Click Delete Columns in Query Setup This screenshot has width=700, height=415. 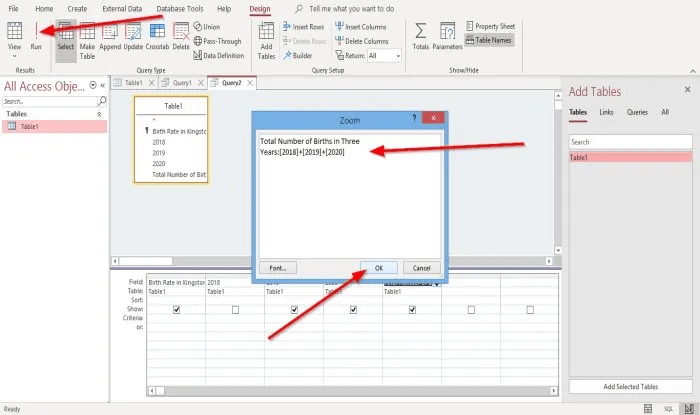[x=362, y=41]
